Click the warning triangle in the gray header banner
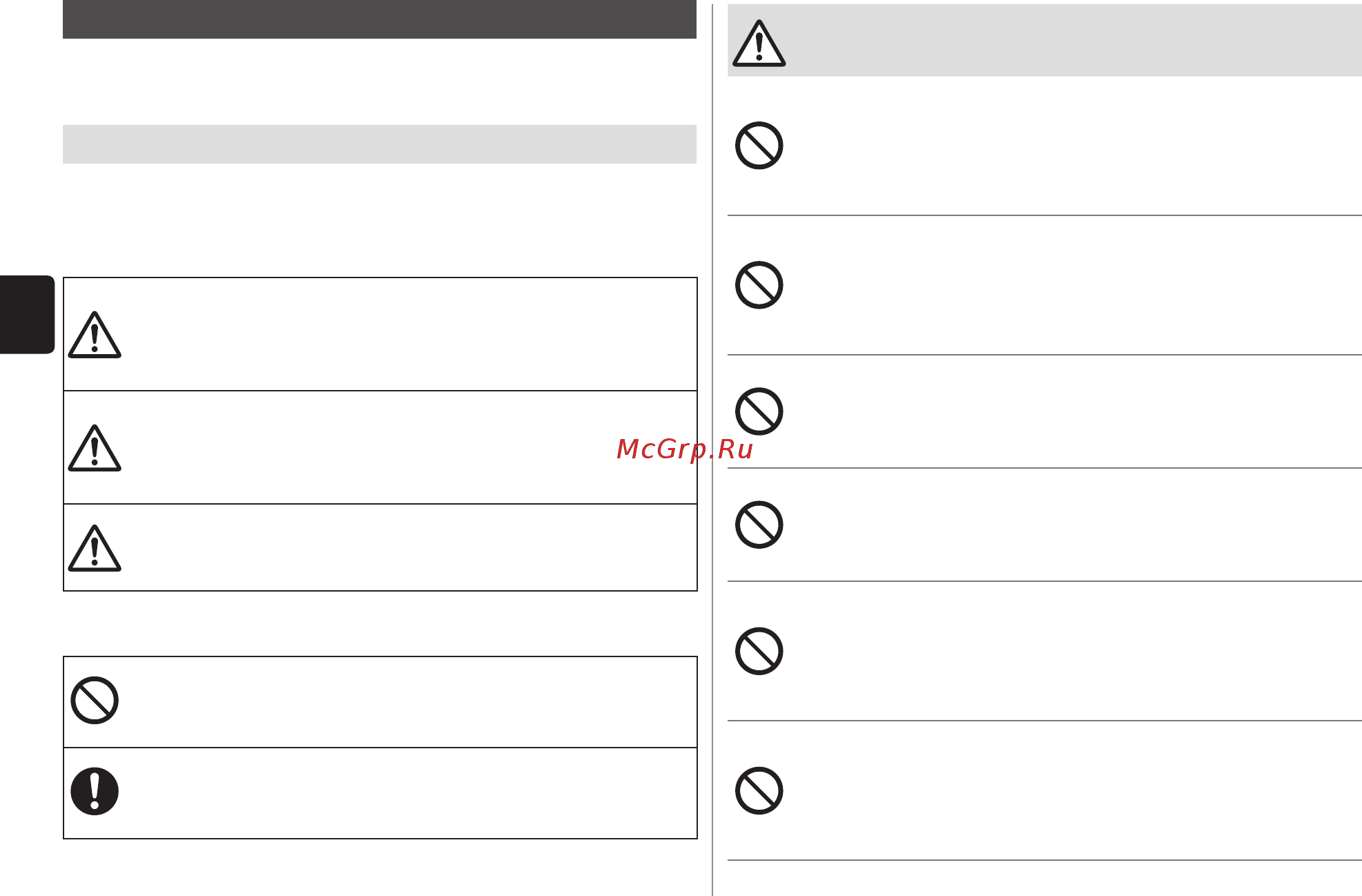 tap(759, 43)
